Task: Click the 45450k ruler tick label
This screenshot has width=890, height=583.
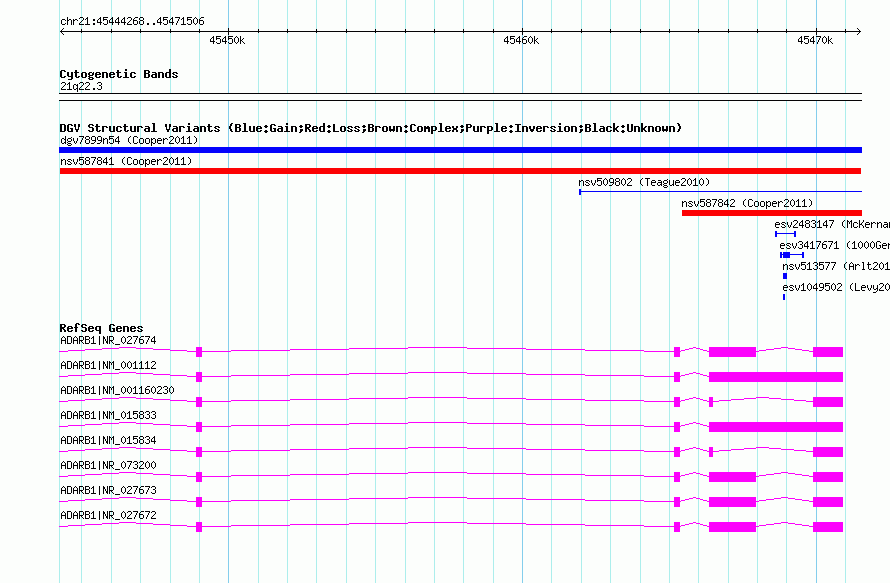Action: [x=227, y=40]
